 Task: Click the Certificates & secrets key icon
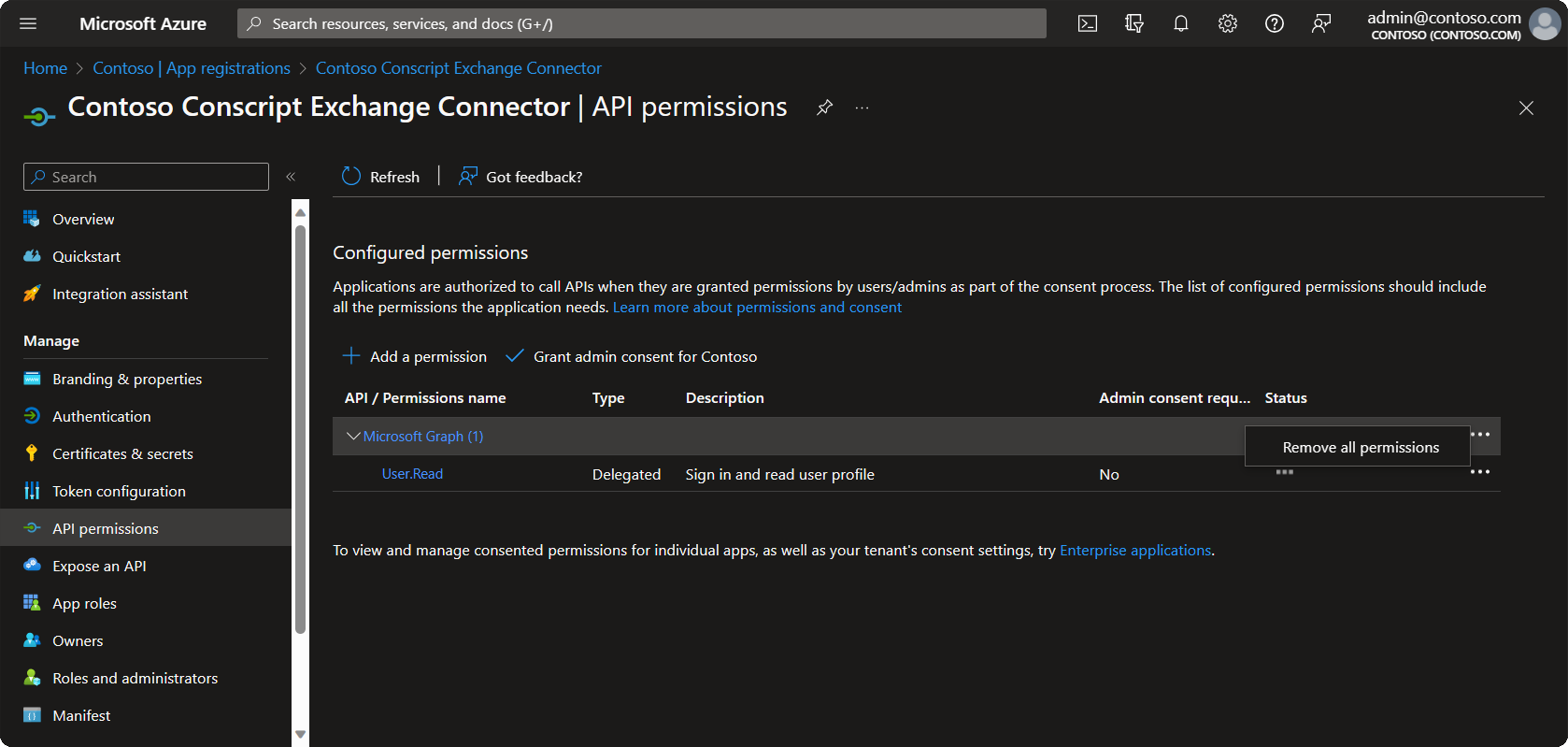(x=32, y=453)
